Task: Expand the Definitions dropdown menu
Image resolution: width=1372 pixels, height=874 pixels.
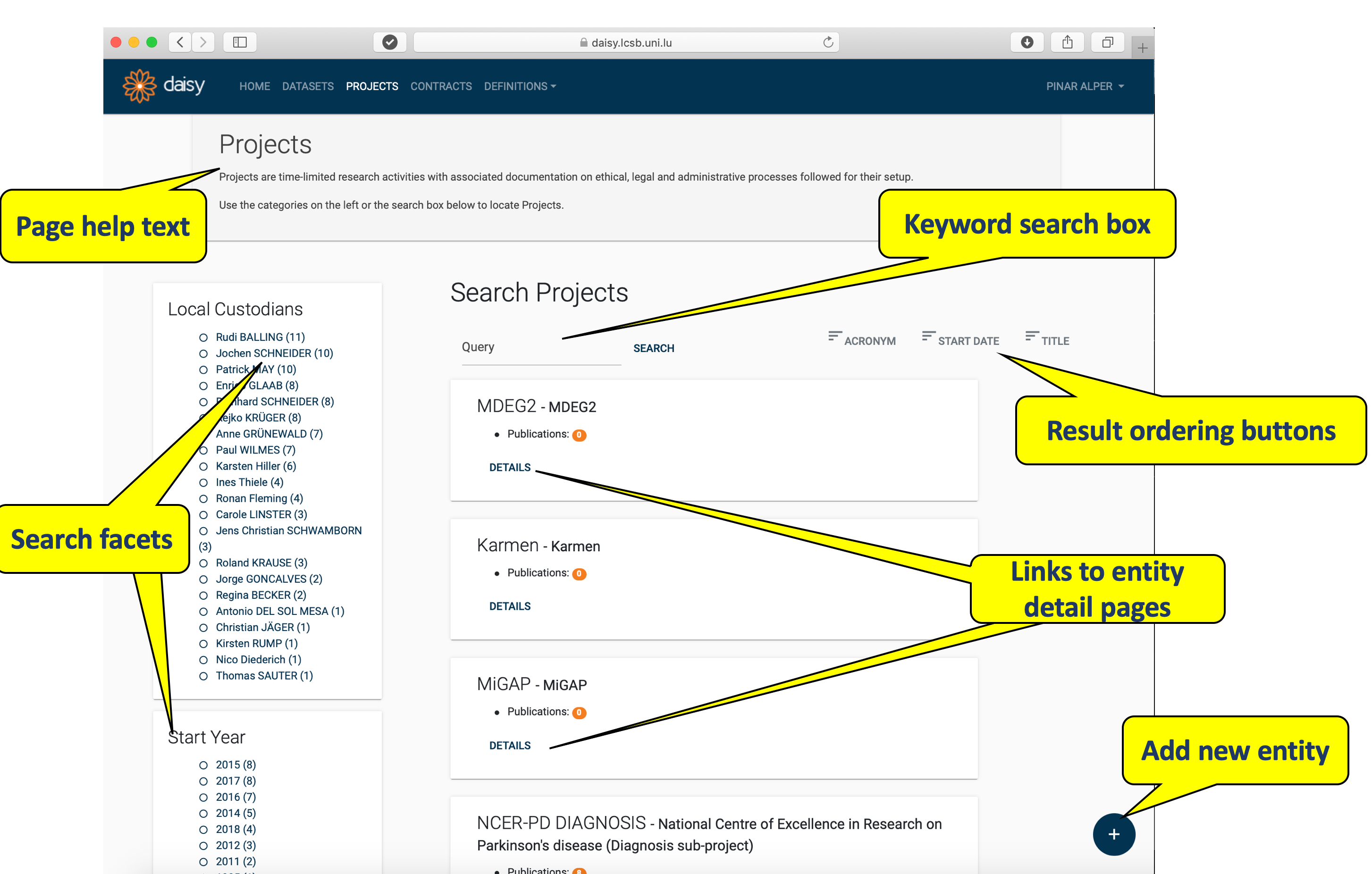Action: click(520, 86)
